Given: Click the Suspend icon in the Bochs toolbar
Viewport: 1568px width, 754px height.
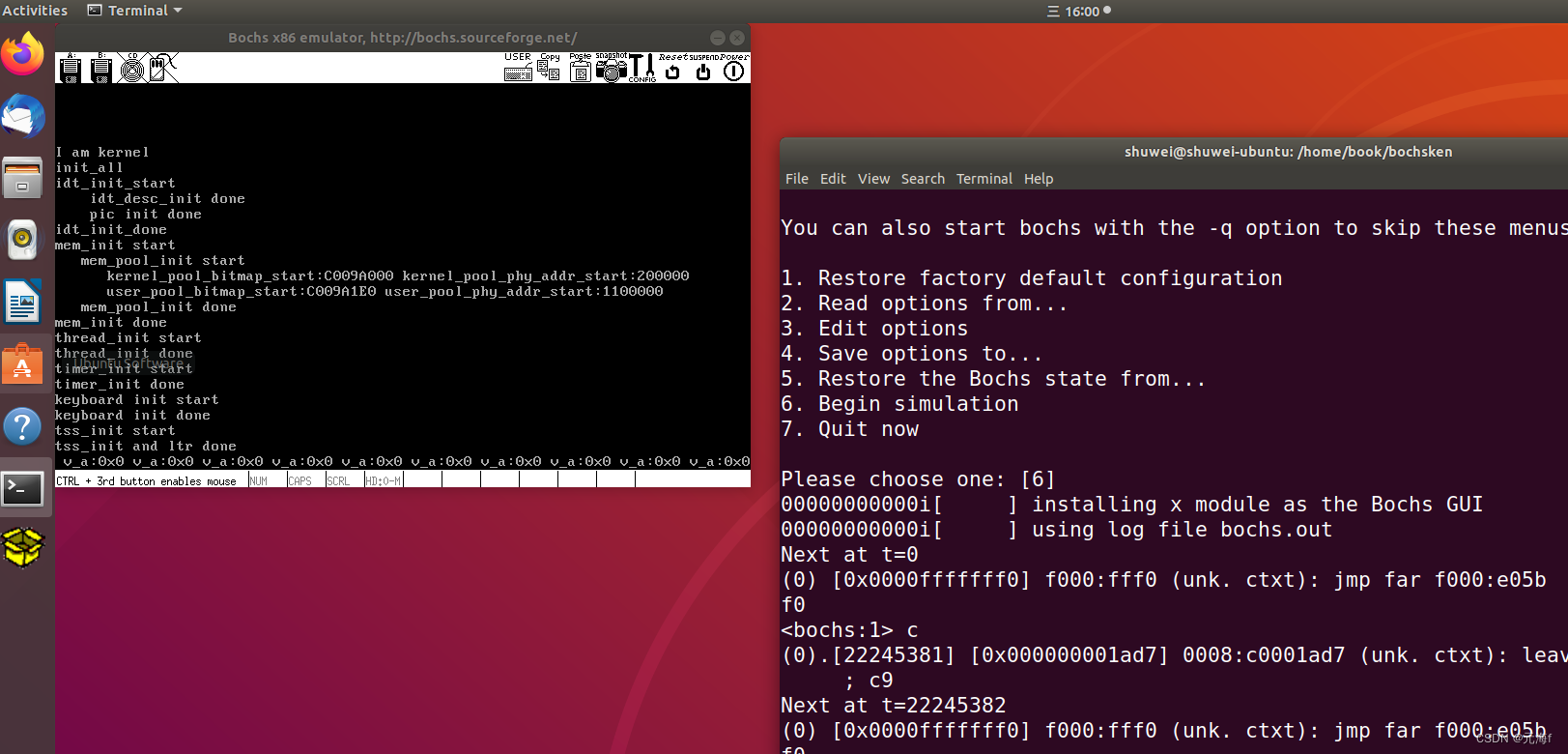Looking at the screenshot, I should [x=703, y=68].
